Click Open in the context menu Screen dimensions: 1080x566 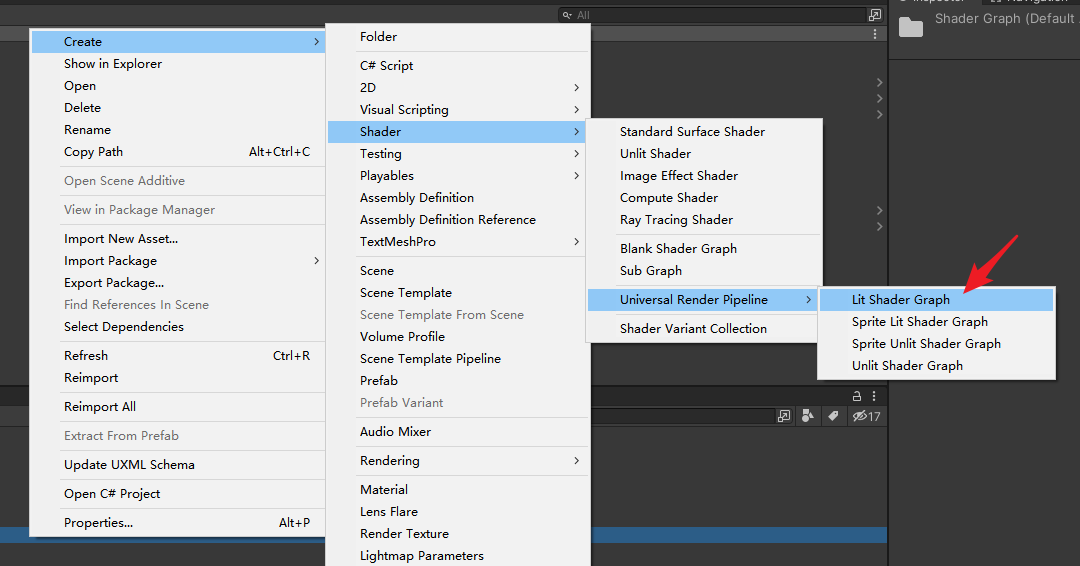coord(178,86)
